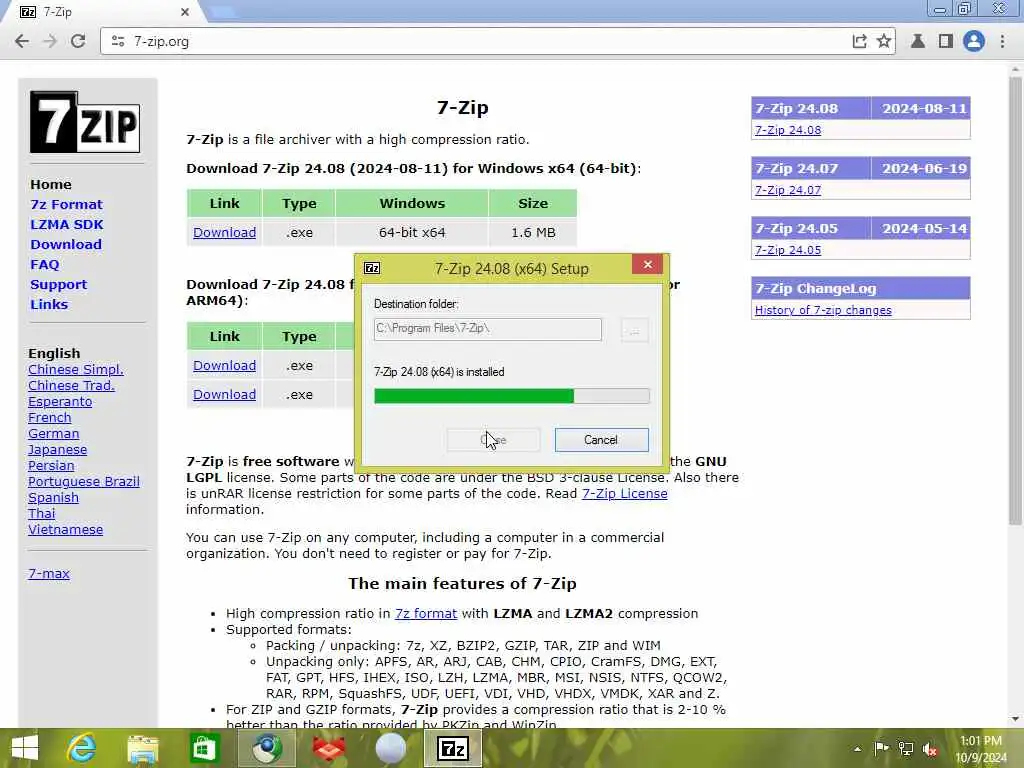
Task: Close the 7-Zip browser tab
Action: tap(185, 12)
